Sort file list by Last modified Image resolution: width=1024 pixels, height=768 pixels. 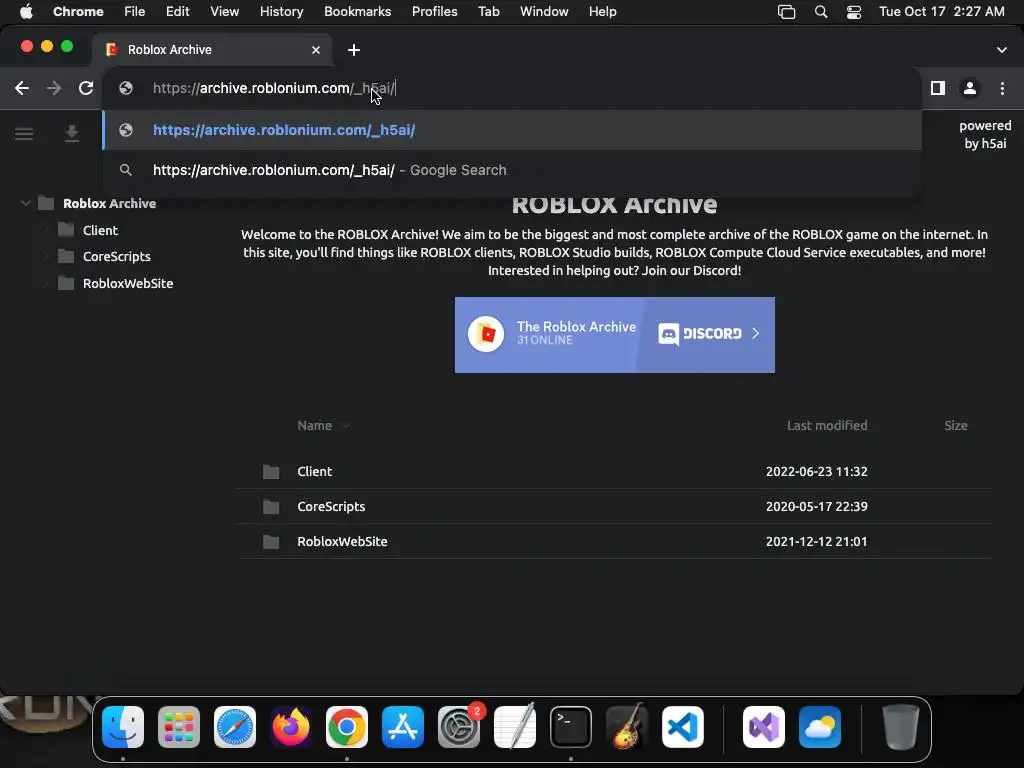tap(827, 425)
